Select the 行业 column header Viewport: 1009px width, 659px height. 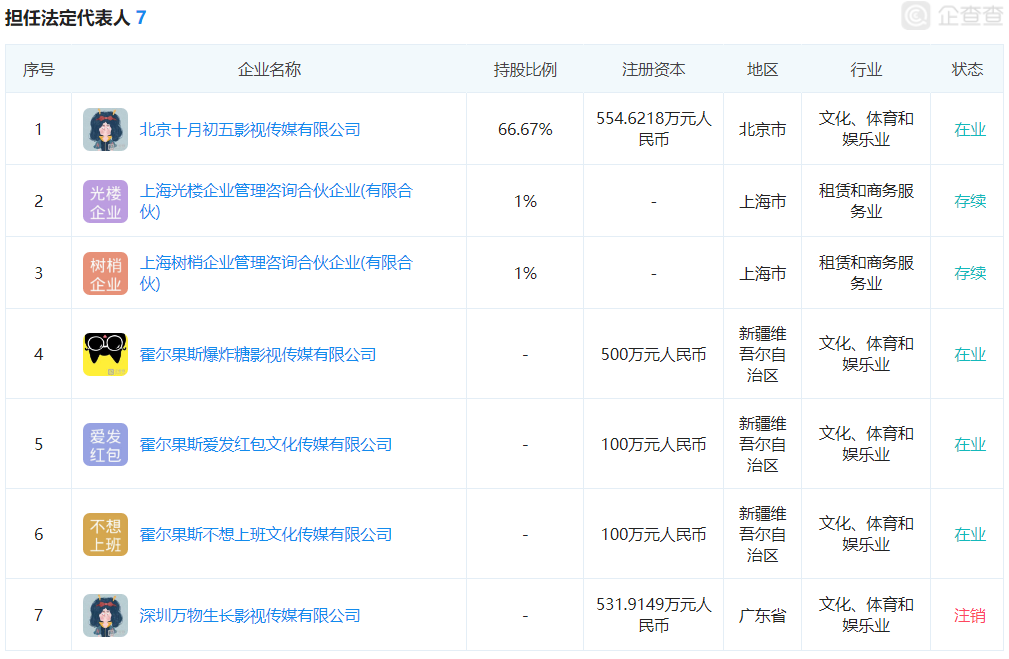click(x=866, y=70)
